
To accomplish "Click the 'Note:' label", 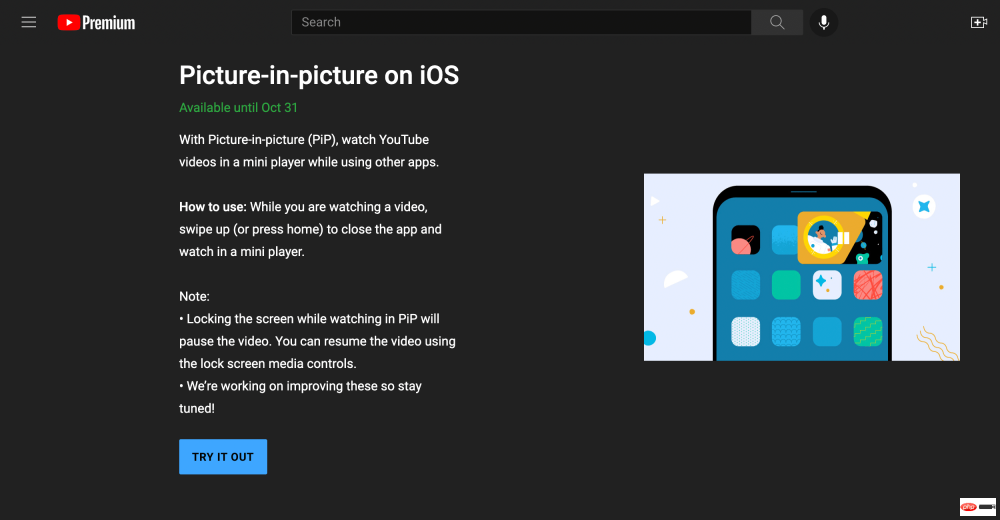I will tap(195, 297).
